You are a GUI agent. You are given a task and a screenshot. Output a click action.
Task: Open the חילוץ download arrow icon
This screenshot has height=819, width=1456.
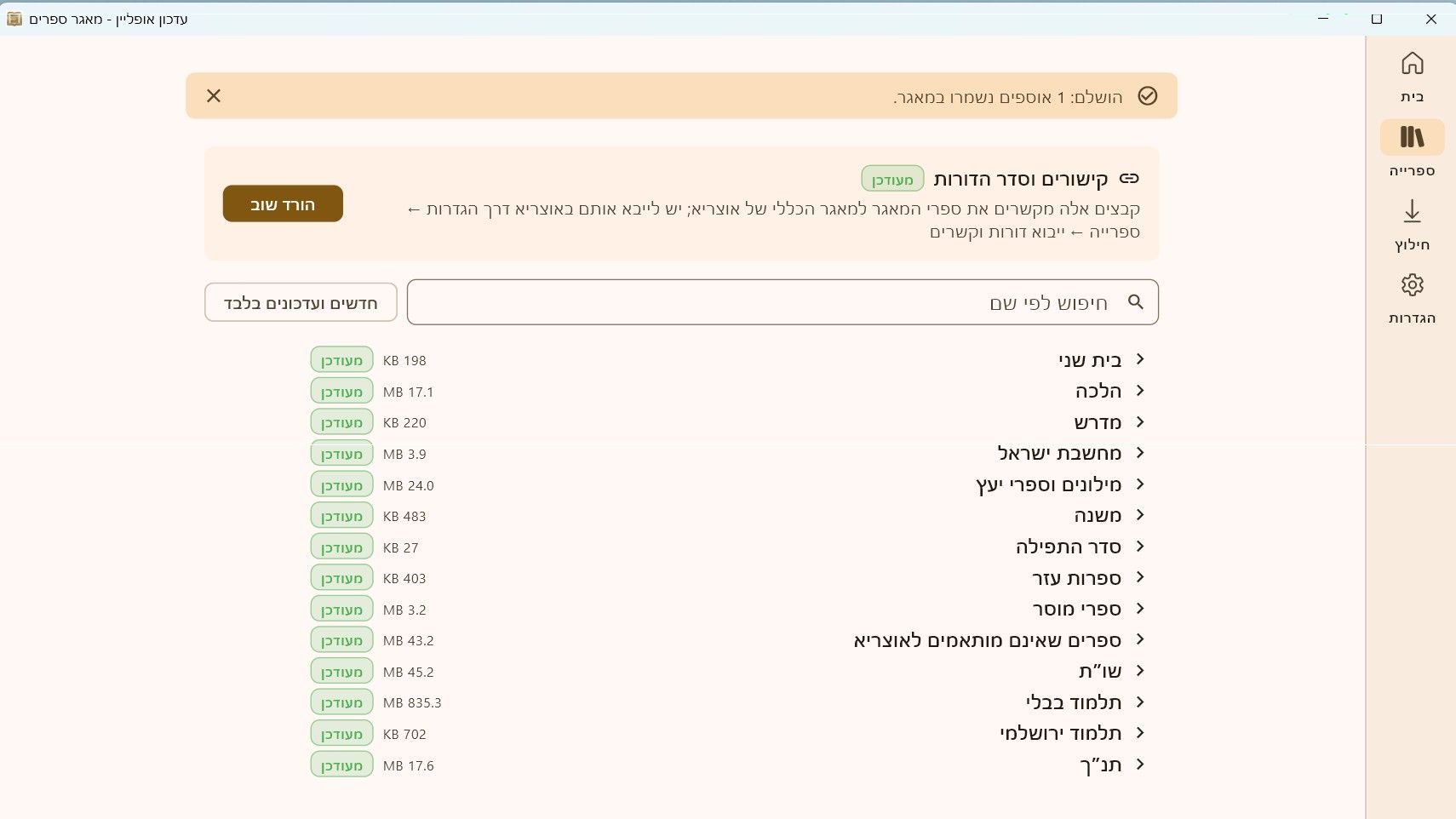point(1412,211)
